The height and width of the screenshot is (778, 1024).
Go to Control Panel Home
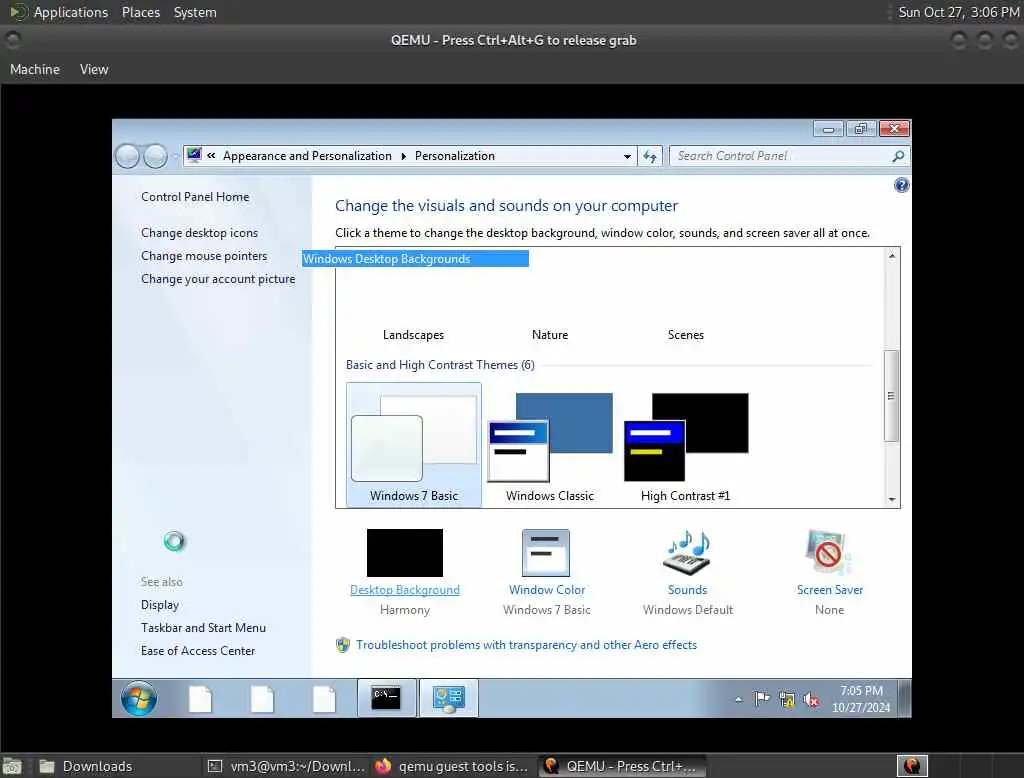[195, 197]
